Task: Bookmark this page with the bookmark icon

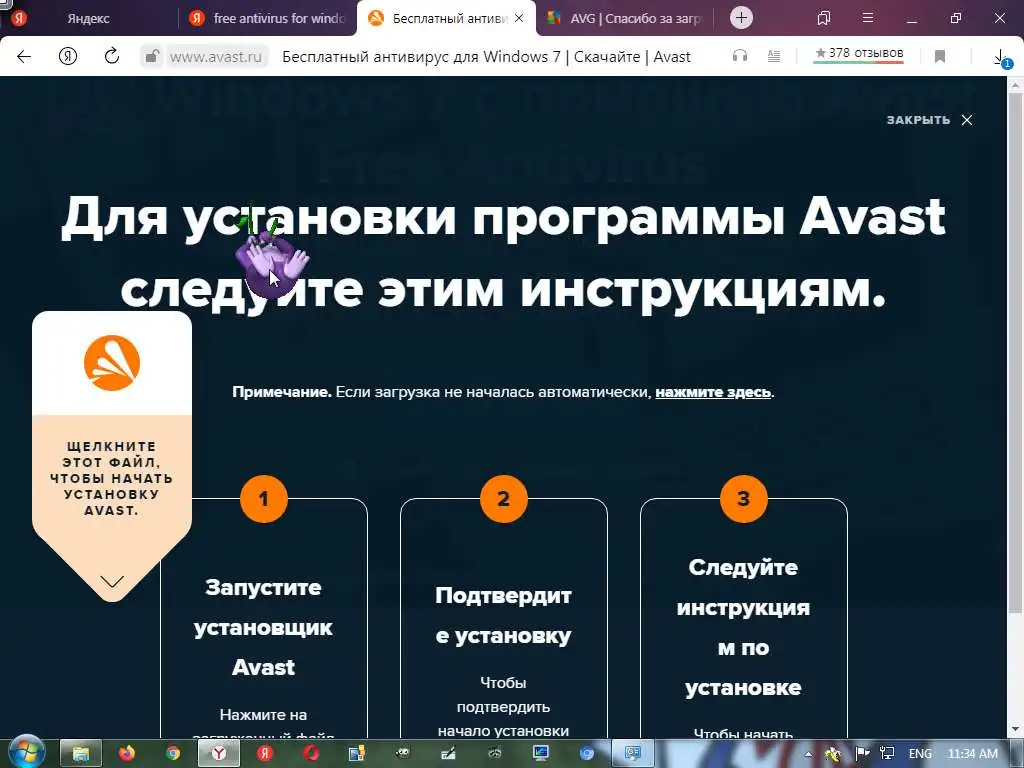Action: pyautogui.click(x=940, y=57)
